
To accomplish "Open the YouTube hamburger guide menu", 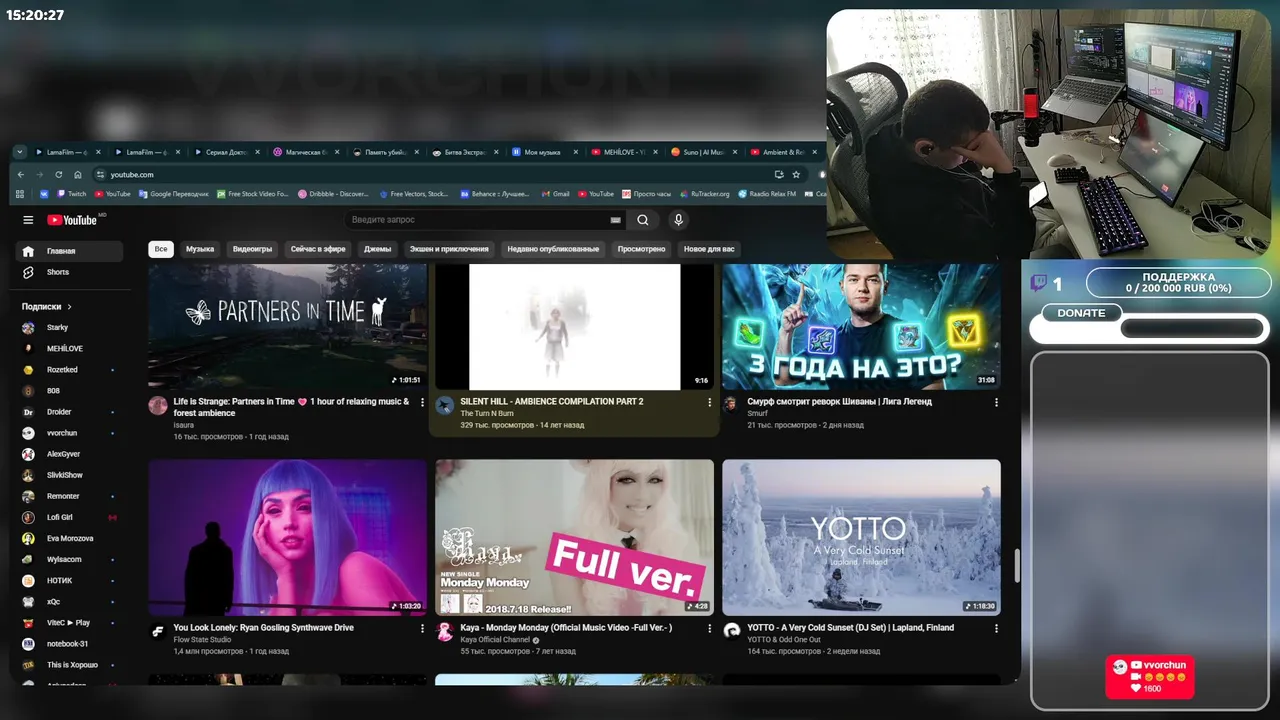I will pyautogui.click(x=28, y=220).
